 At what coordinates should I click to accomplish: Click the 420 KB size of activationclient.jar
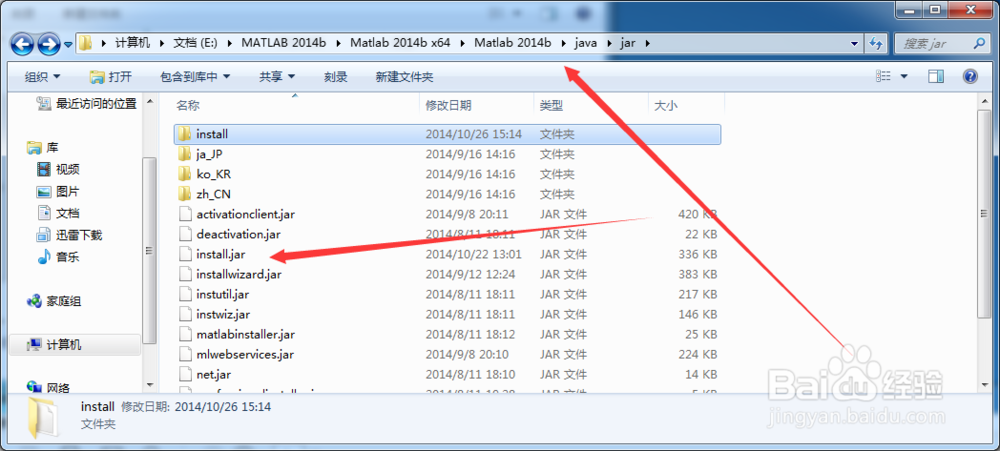pyautogui.click(x=698, y=214)
